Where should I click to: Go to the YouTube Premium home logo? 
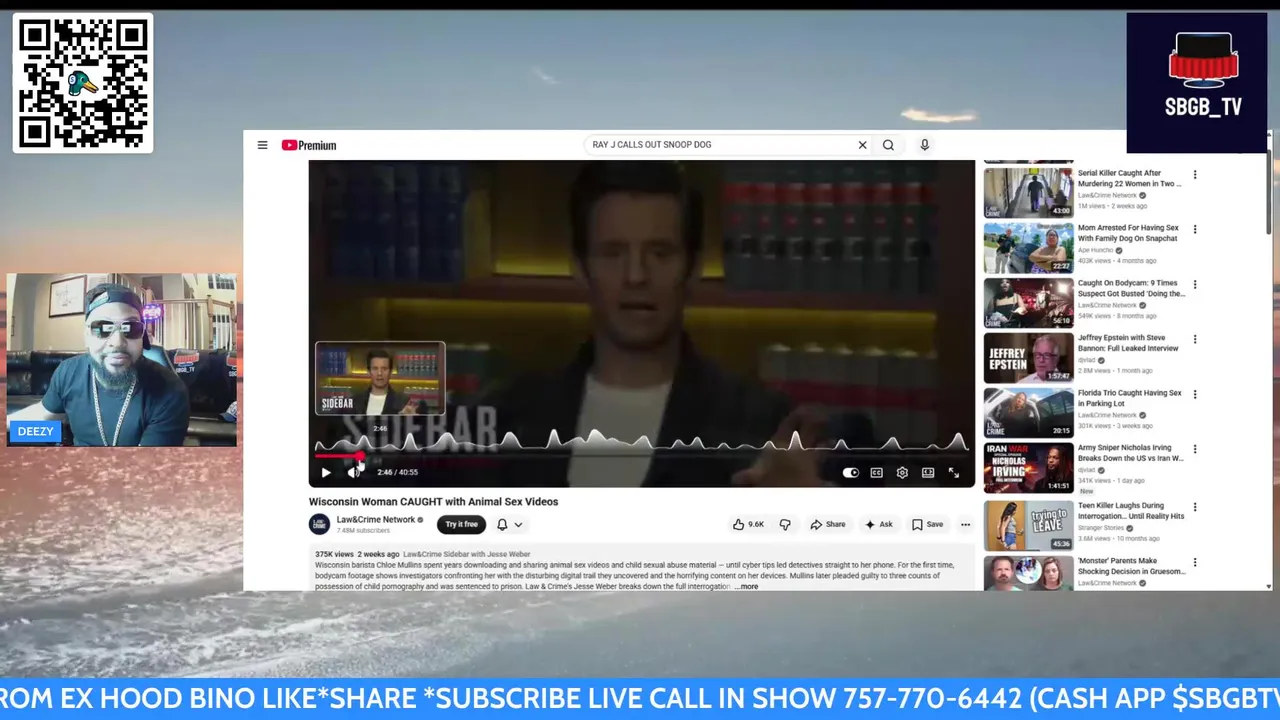coord(309,145)
